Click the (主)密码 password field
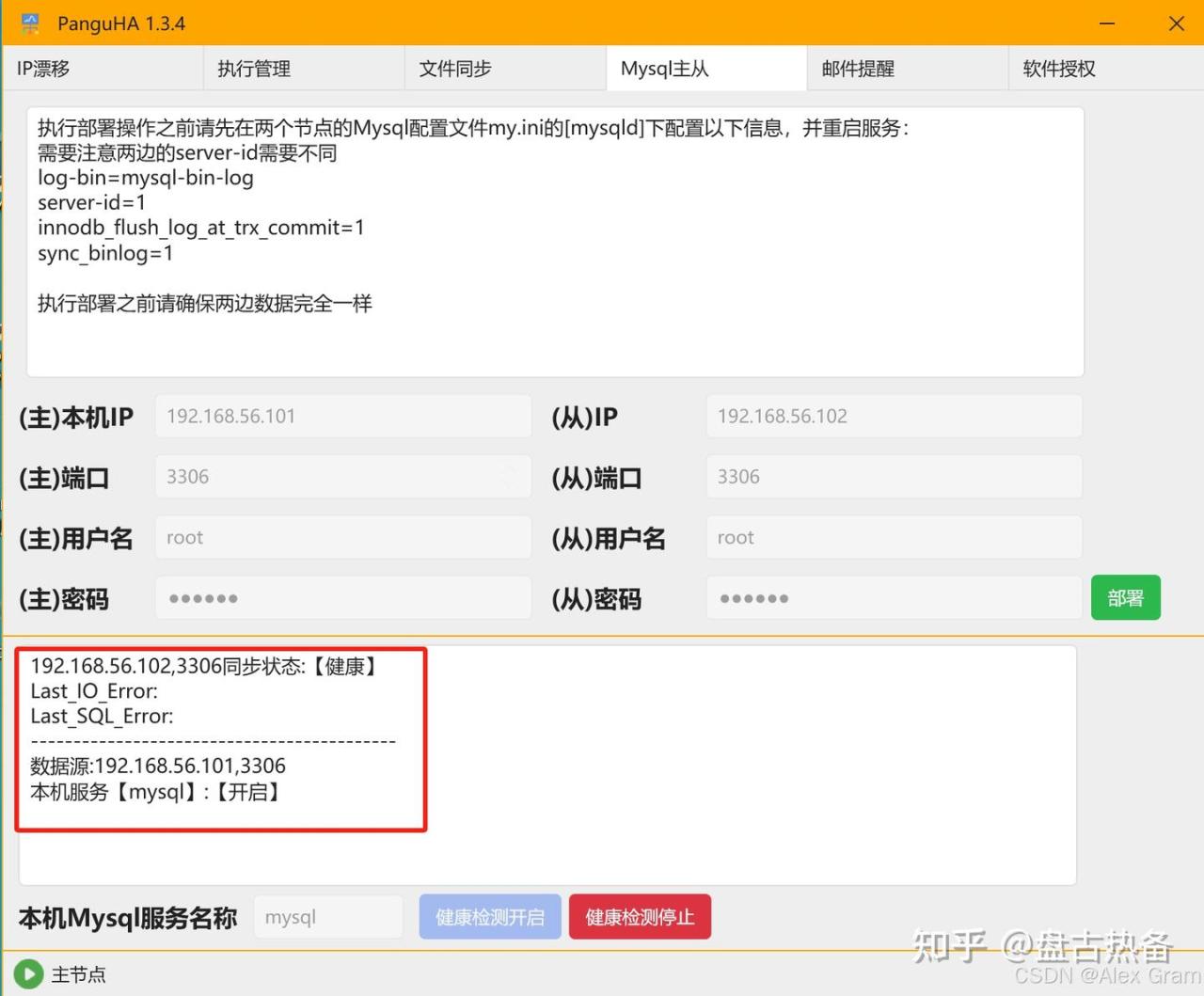The image size is (1204, 996). click(342, 598)
